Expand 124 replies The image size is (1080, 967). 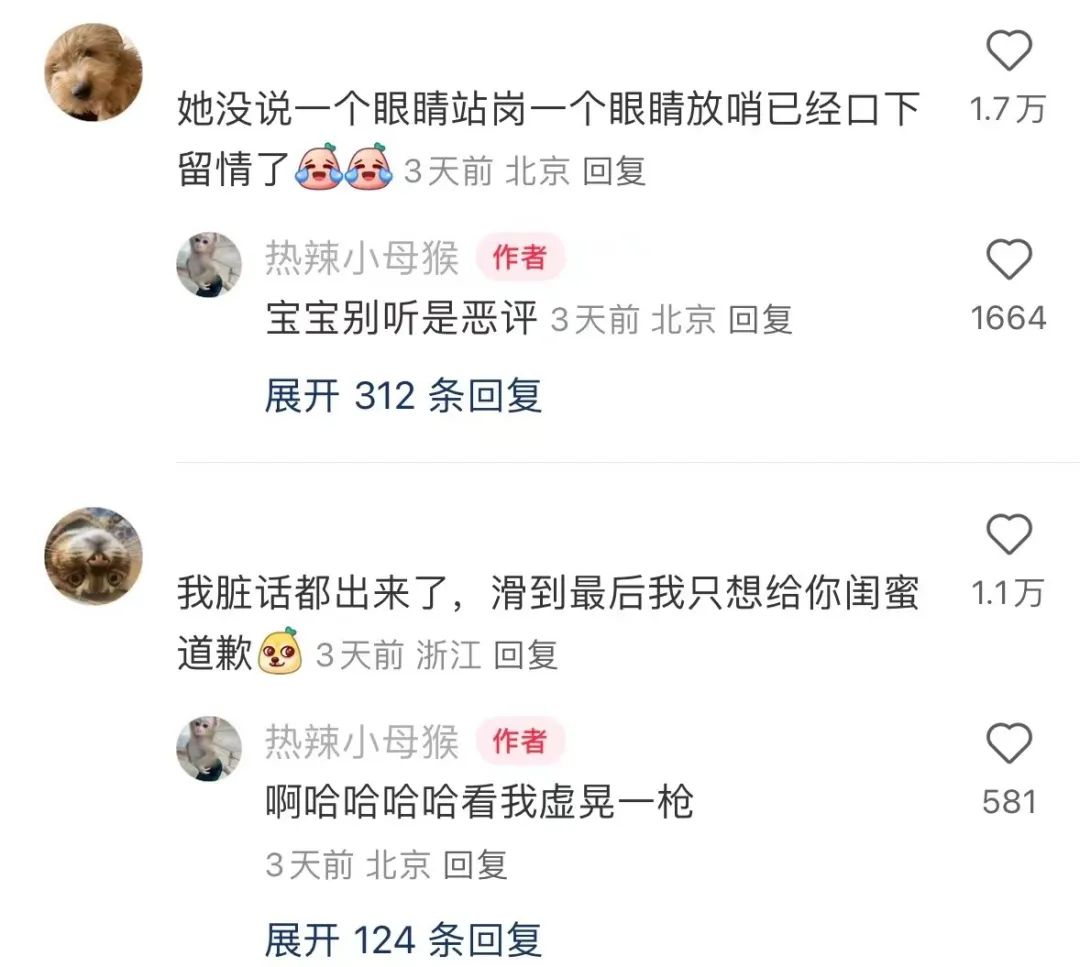click(403, 940)
